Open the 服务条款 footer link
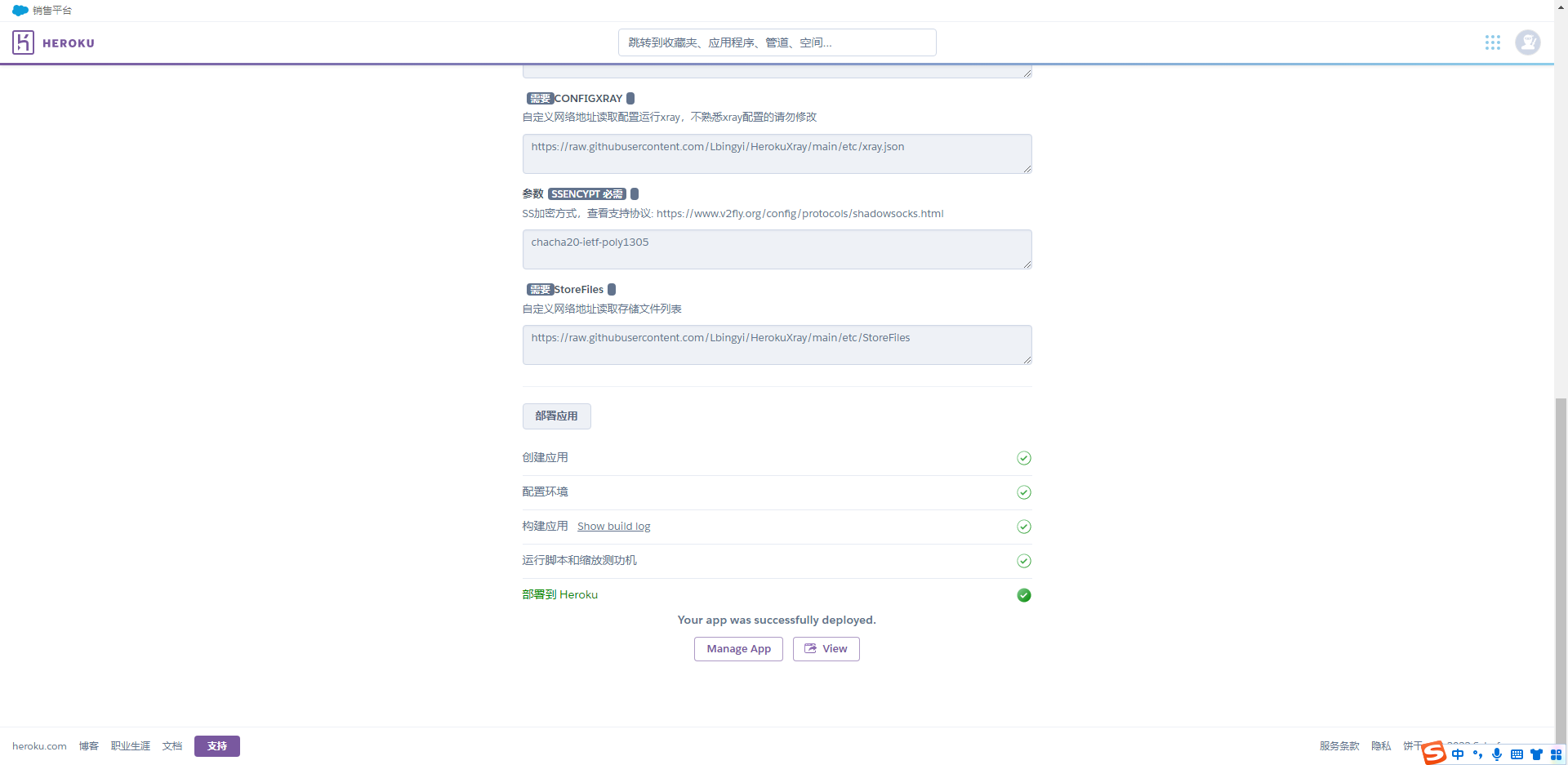Screen dimensions: 1568x765 pos(1339,746)
